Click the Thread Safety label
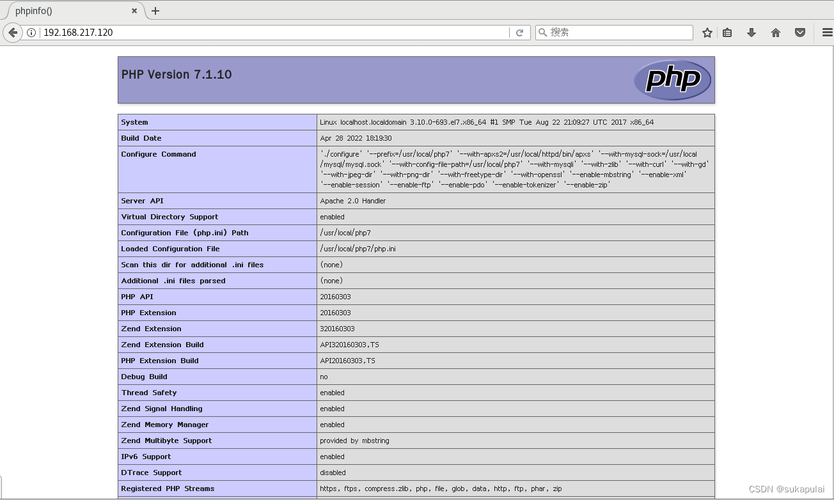This screenshot has width=834, height=500. point(149,393)
